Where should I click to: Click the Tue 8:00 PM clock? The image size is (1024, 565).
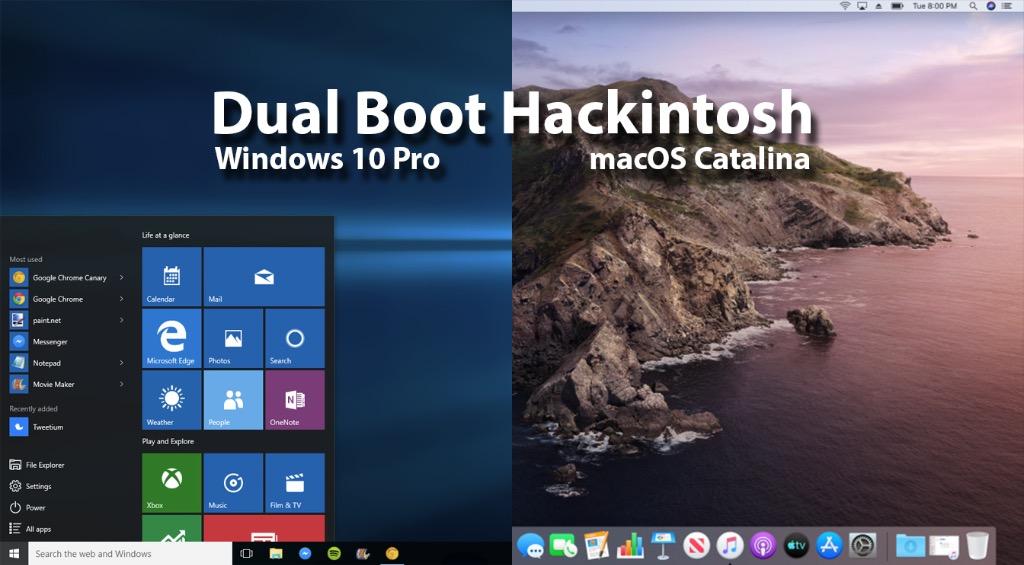[x=934, y=5]
